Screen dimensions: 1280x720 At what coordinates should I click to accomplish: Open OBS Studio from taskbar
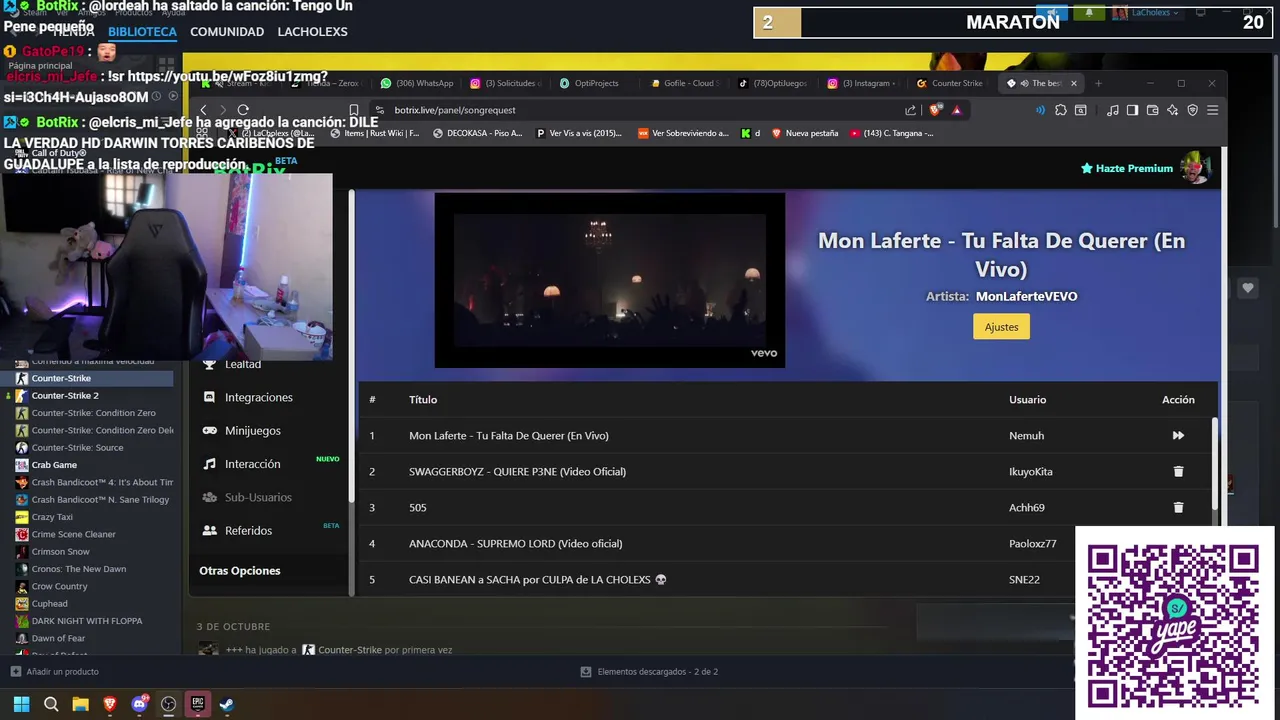pos(168,704)
